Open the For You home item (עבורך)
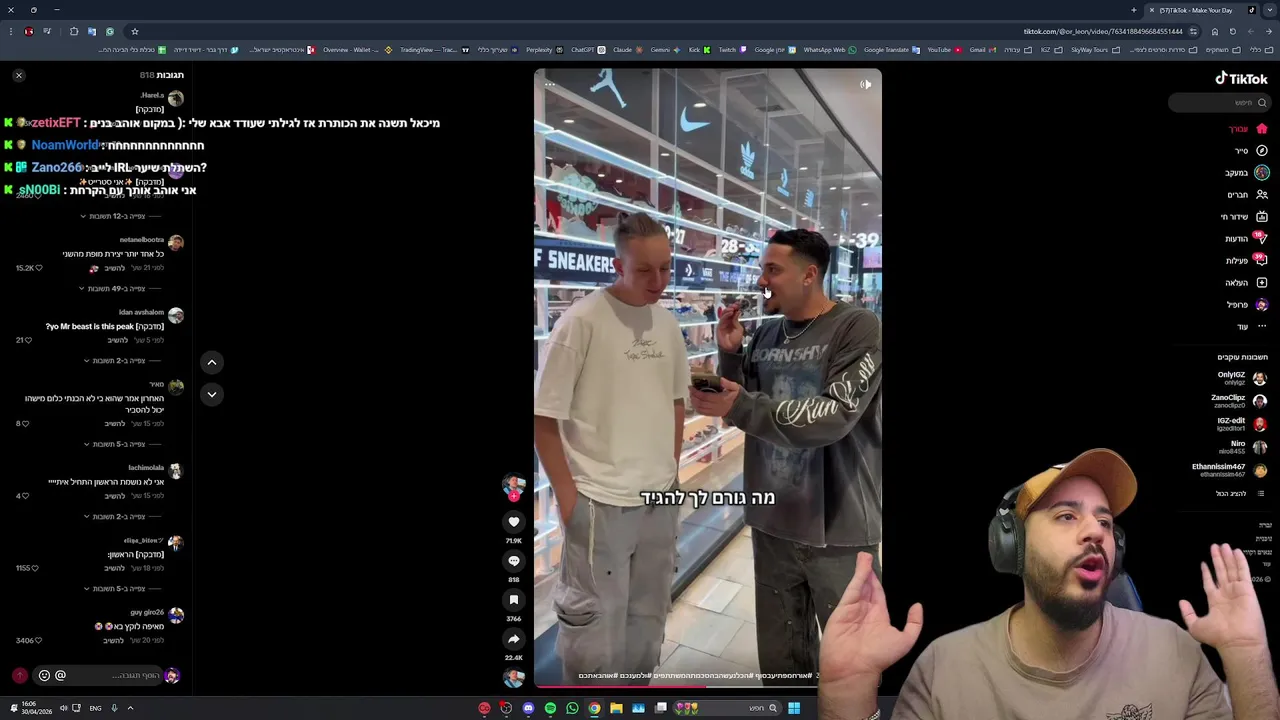The image size is (1280, 720). (1248, 129)
